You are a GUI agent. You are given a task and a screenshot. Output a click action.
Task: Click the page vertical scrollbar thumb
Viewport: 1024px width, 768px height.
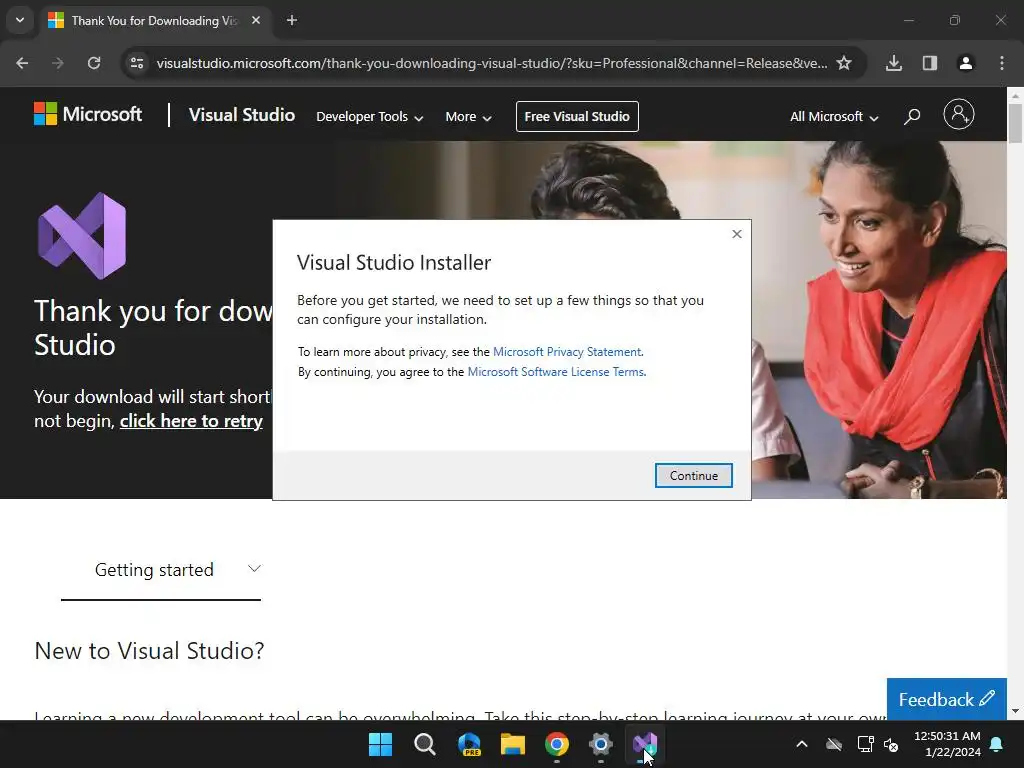1015,123
